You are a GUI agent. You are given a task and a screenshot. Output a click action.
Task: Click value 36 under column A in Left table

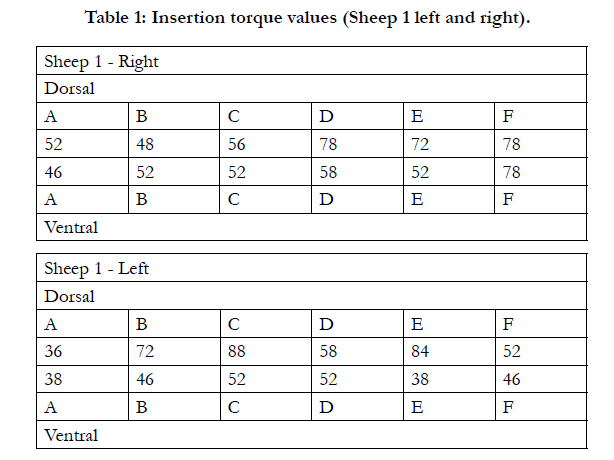pyautogui.click(x=53, y=351)
